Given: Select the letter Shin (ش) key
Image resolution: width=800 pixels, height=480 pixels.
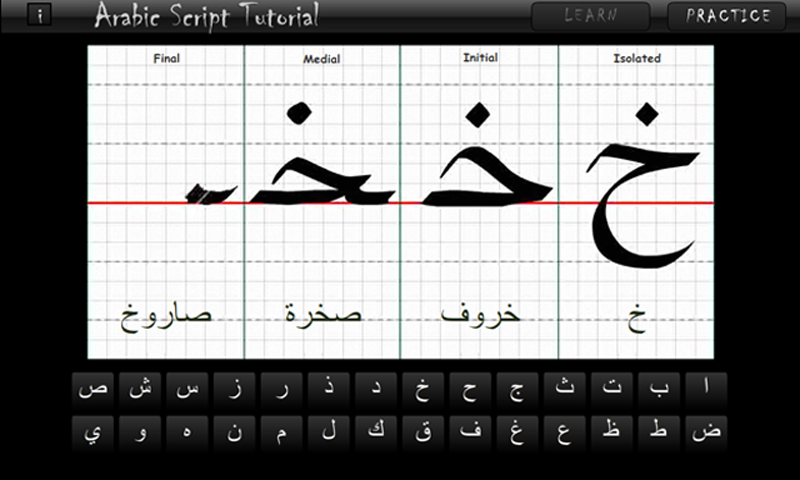Looking at the screenshot, I should click(140, 390).
